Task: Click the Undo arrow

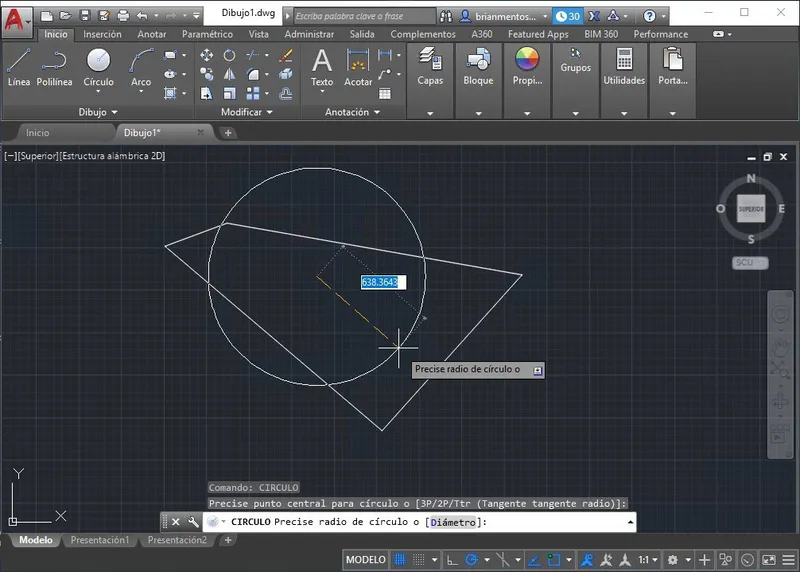Action: click(x=142, y=16)
